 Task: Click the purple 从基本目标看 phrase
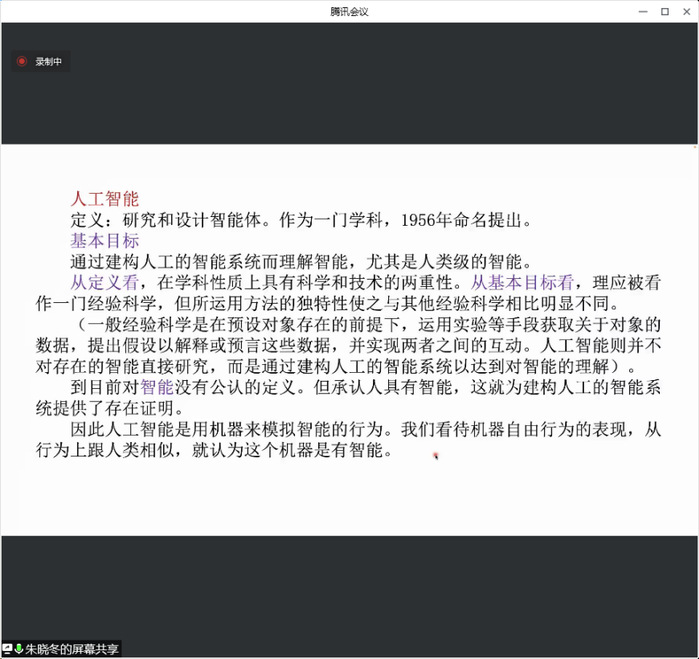522,282
